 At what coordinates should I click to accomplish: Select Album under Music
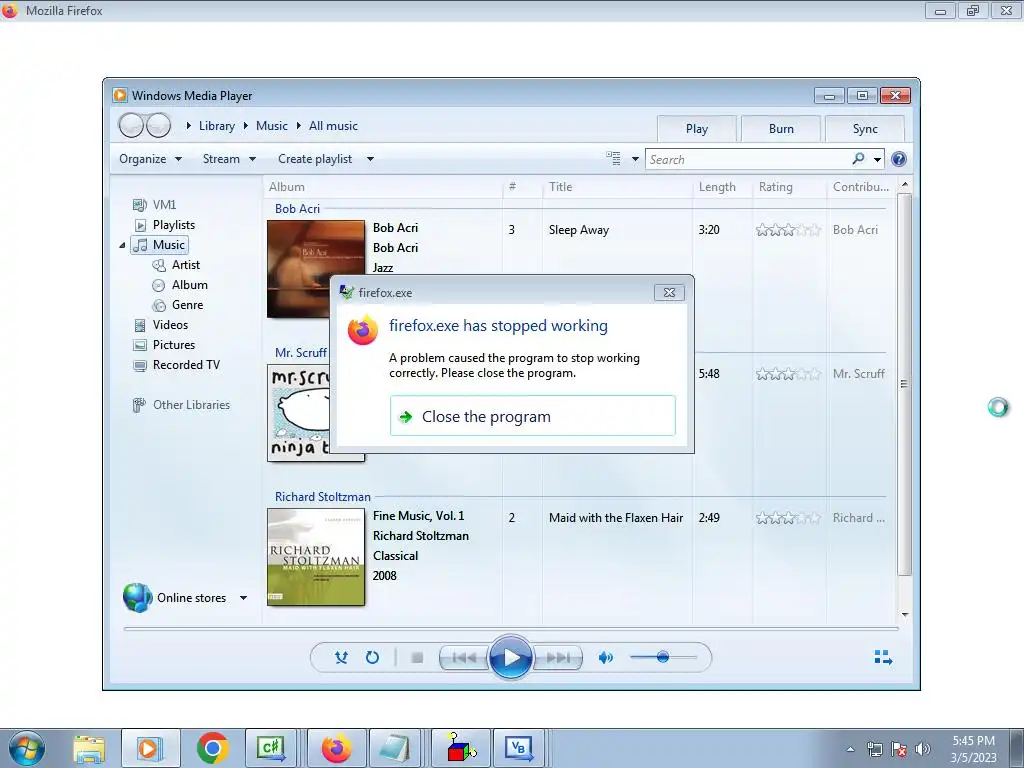click(180, 285)
